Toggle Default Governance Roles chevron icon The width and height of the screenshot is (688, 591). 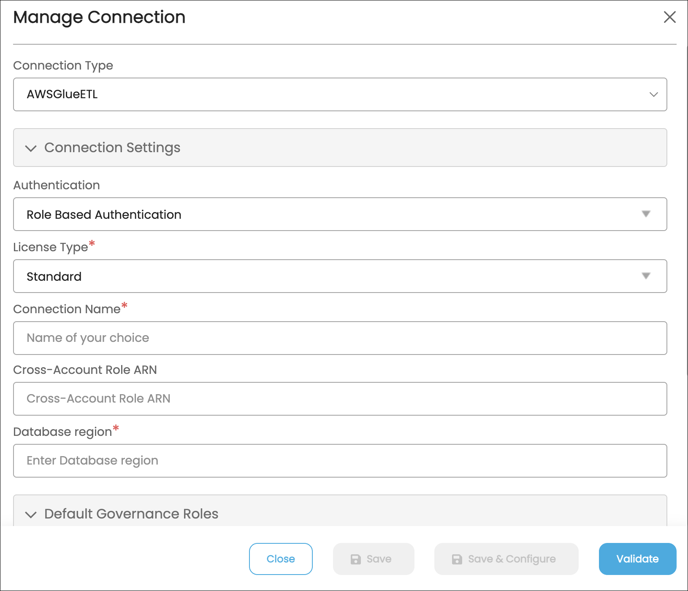(31, 514)
